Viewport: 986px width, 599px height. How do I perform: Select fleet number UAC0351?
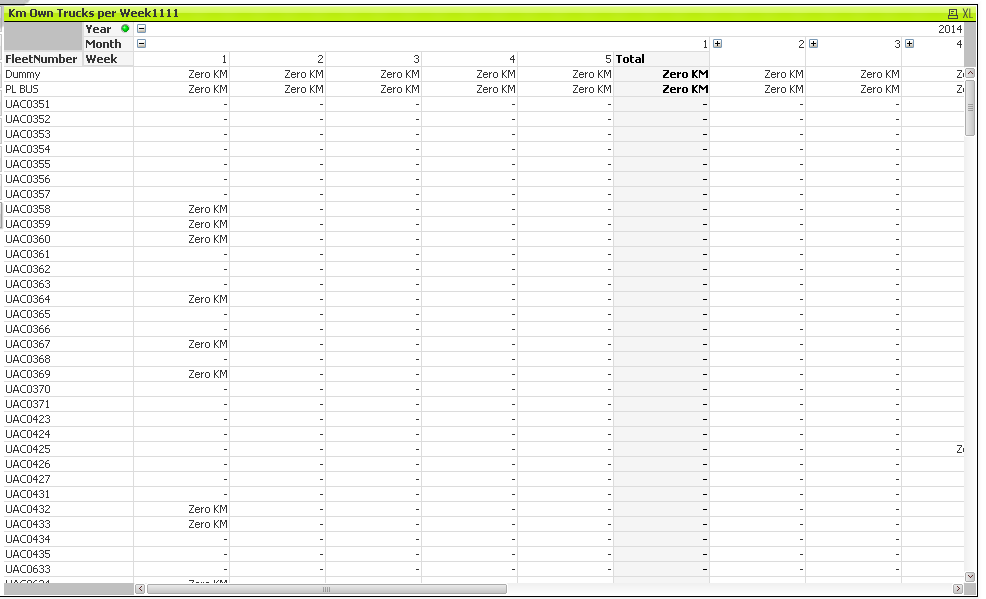[28, 104]
